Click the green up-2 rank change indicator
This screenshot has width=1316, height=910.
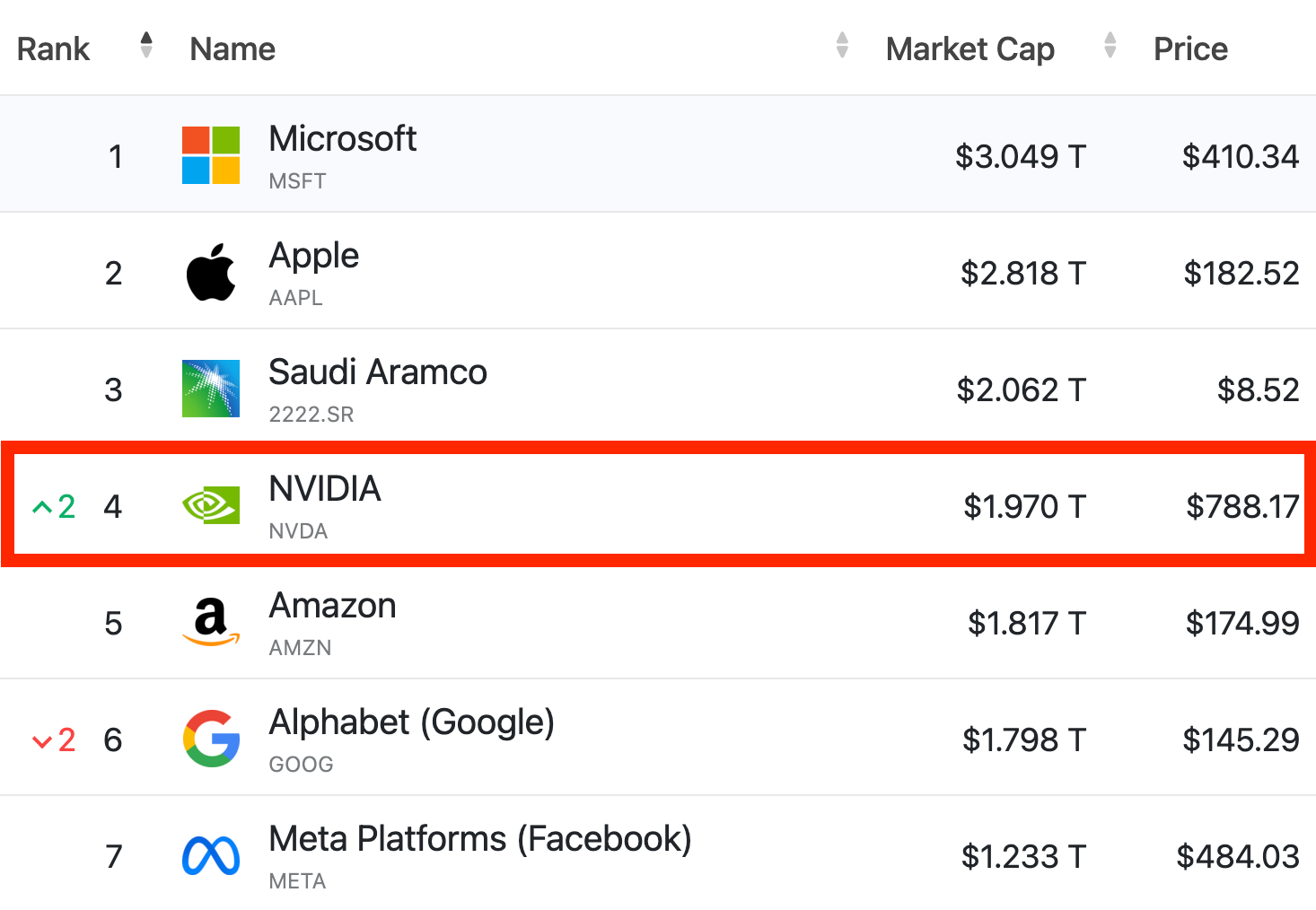pyautogui.click(x=54, y=507)
